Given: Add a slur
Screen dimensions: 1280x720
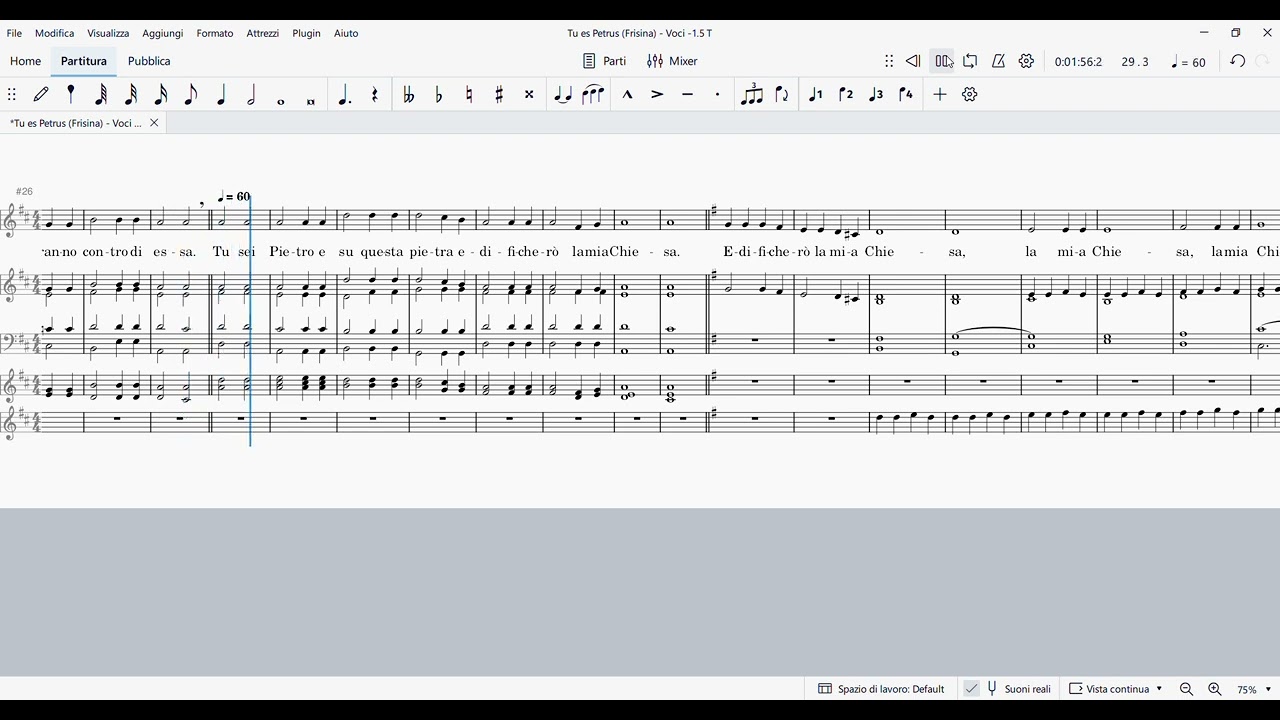Looking at the screenshot, I should 593,94.
